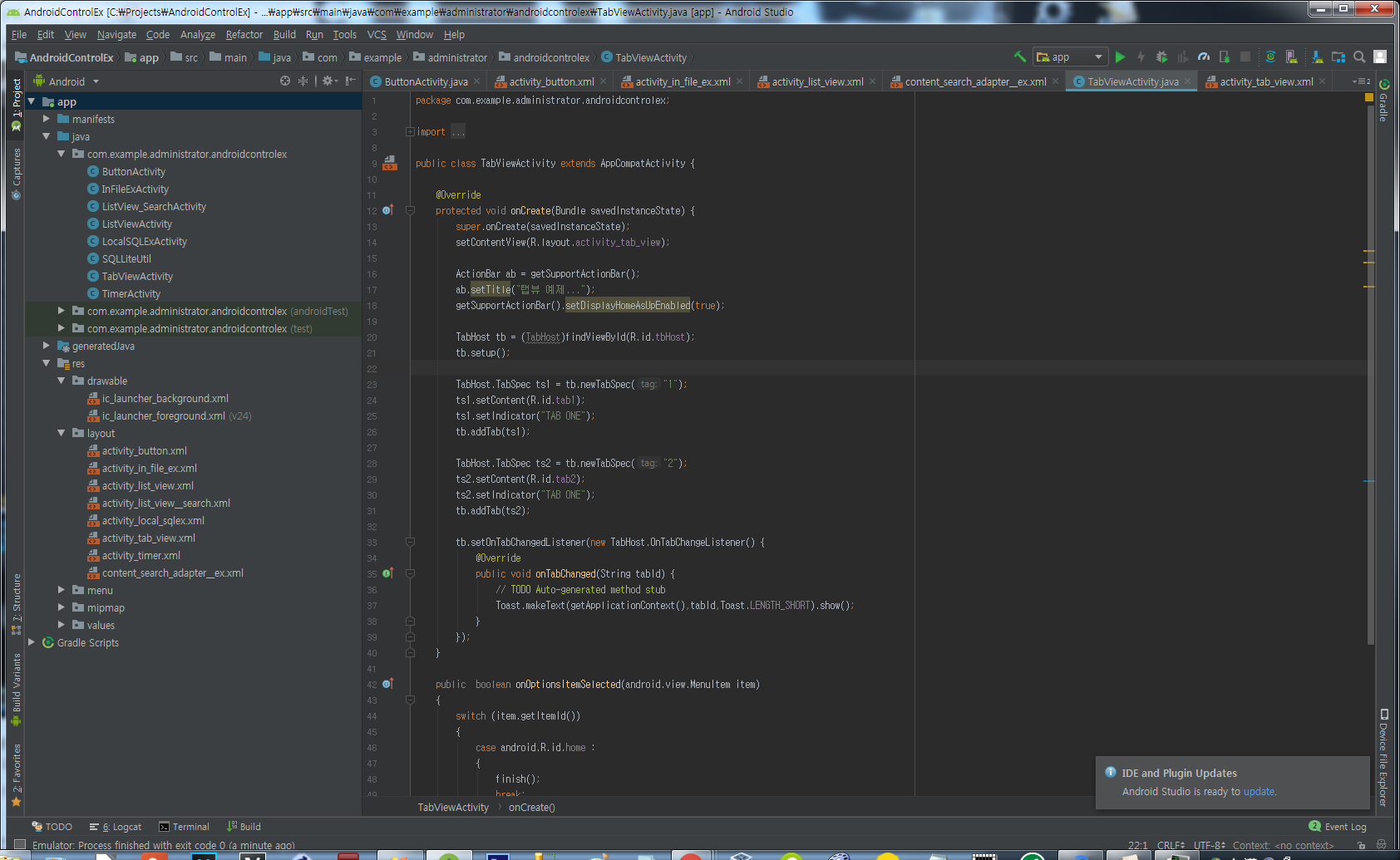Click UTF-8 encoding in status bar
The width and height of the screenshot is (1400, 860).
(1209, 845)
